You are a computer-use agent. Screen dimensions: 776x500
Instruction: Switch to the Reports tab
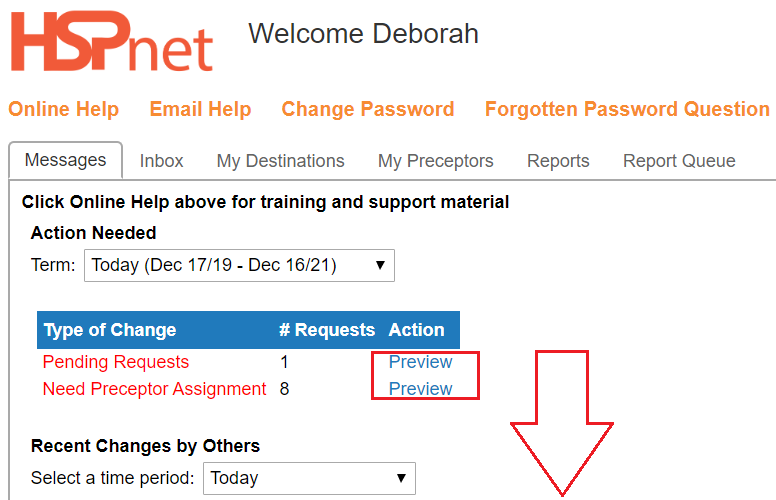click(558, 161)
